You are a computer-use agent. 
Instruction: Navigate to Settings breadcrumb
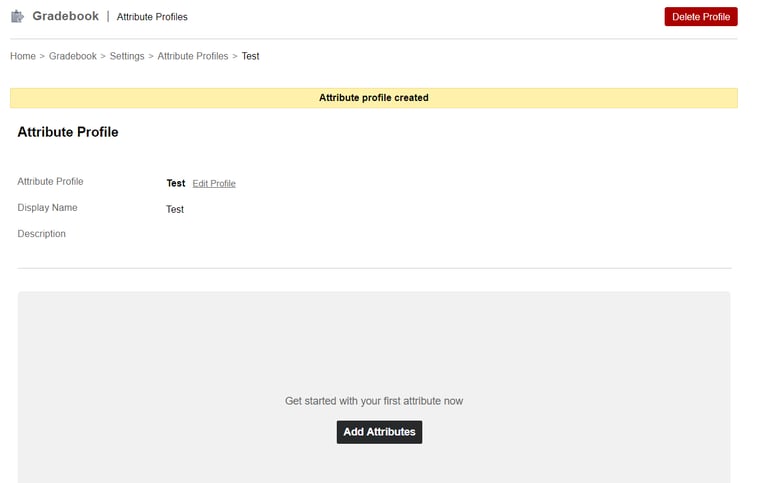point(127,56)
